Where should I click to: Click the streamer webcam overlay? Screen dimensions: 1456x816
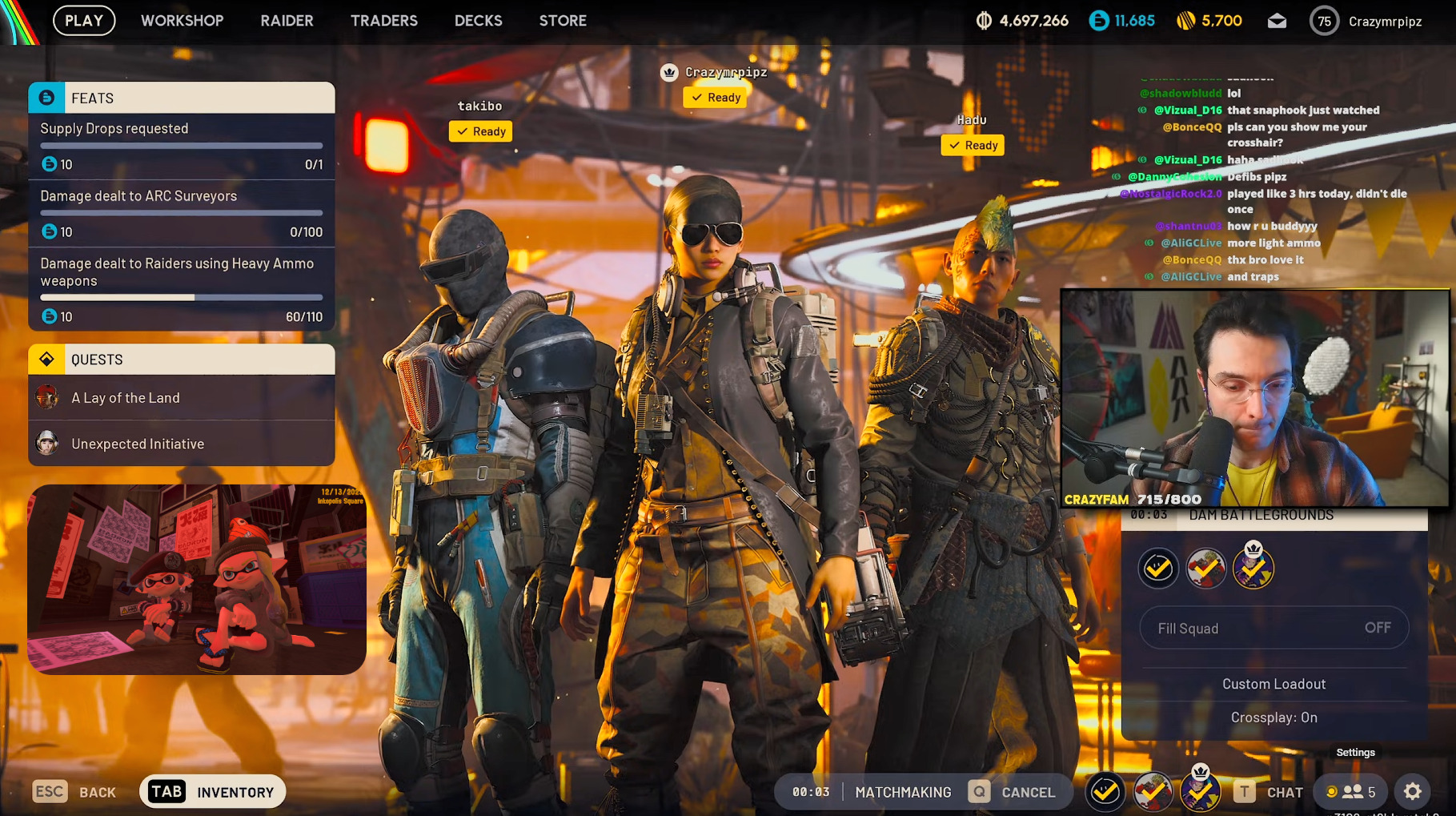(x=1255, y=398)
